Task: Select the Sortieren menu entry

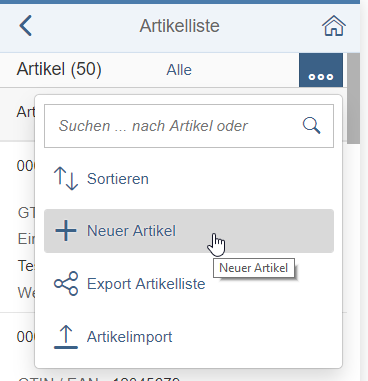Action: coord(189,179)
